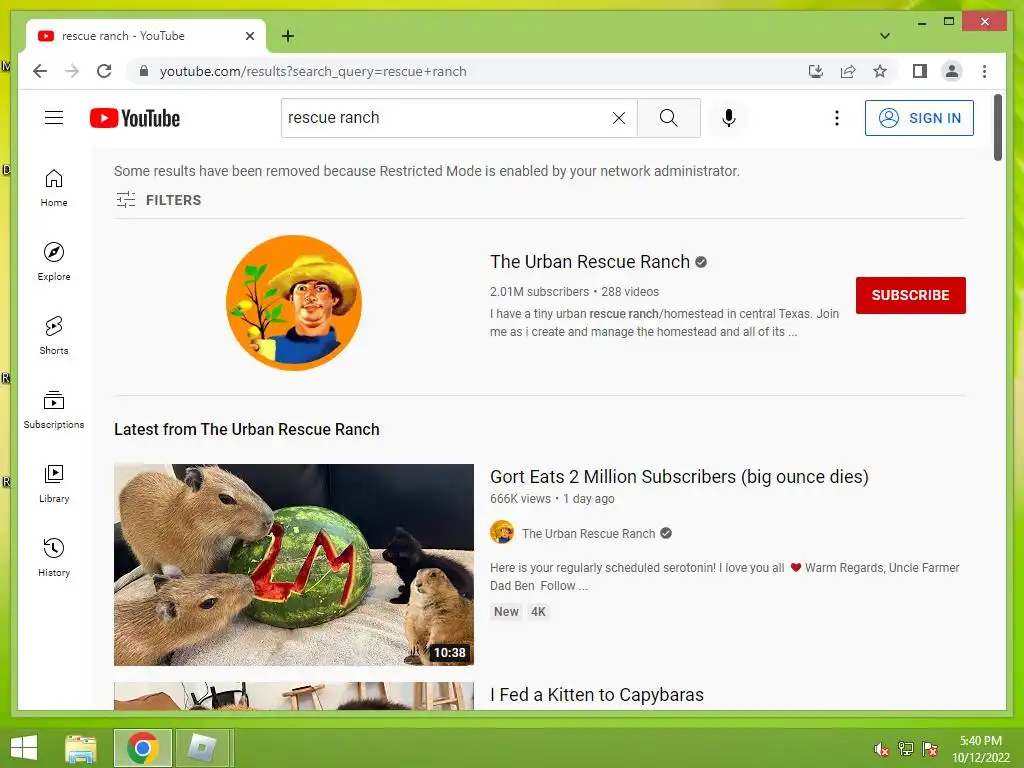Go back with the browser back arrow

(40, 71)
